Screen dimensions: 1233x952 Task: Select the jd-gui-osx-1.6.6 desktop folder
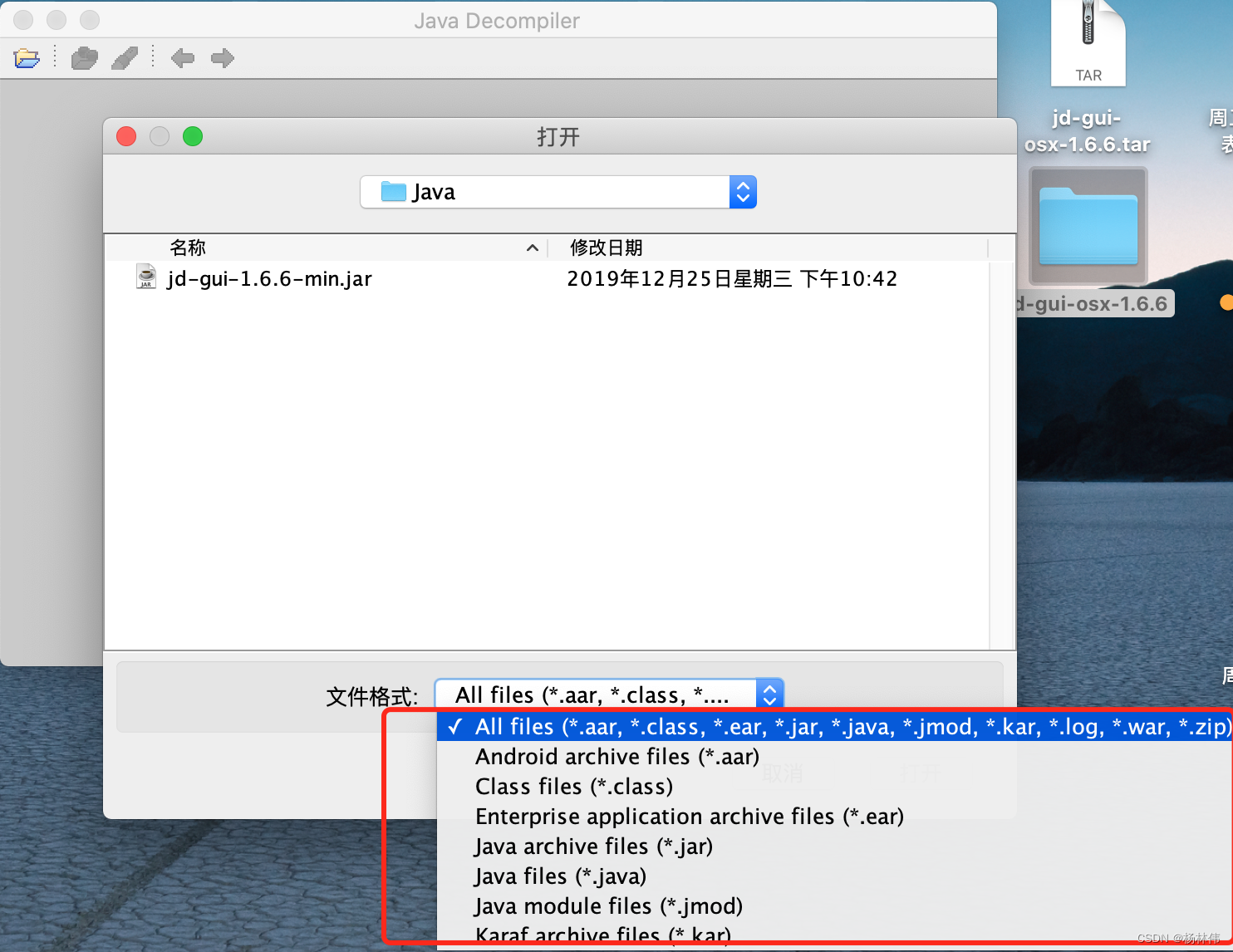pos(1088,241)
